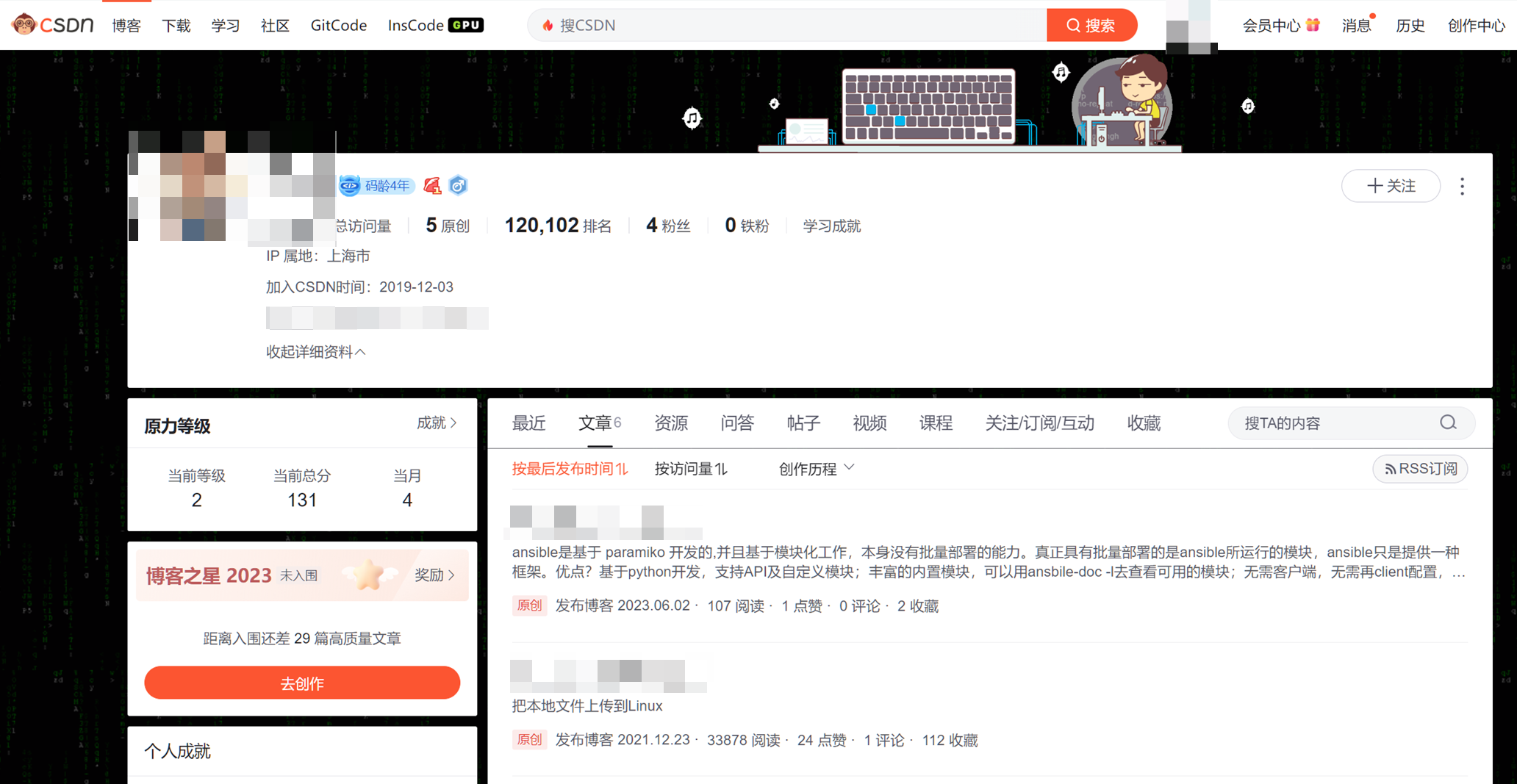Click 原创 tag on 2021.12.23 article

click(x=529, y=740)
